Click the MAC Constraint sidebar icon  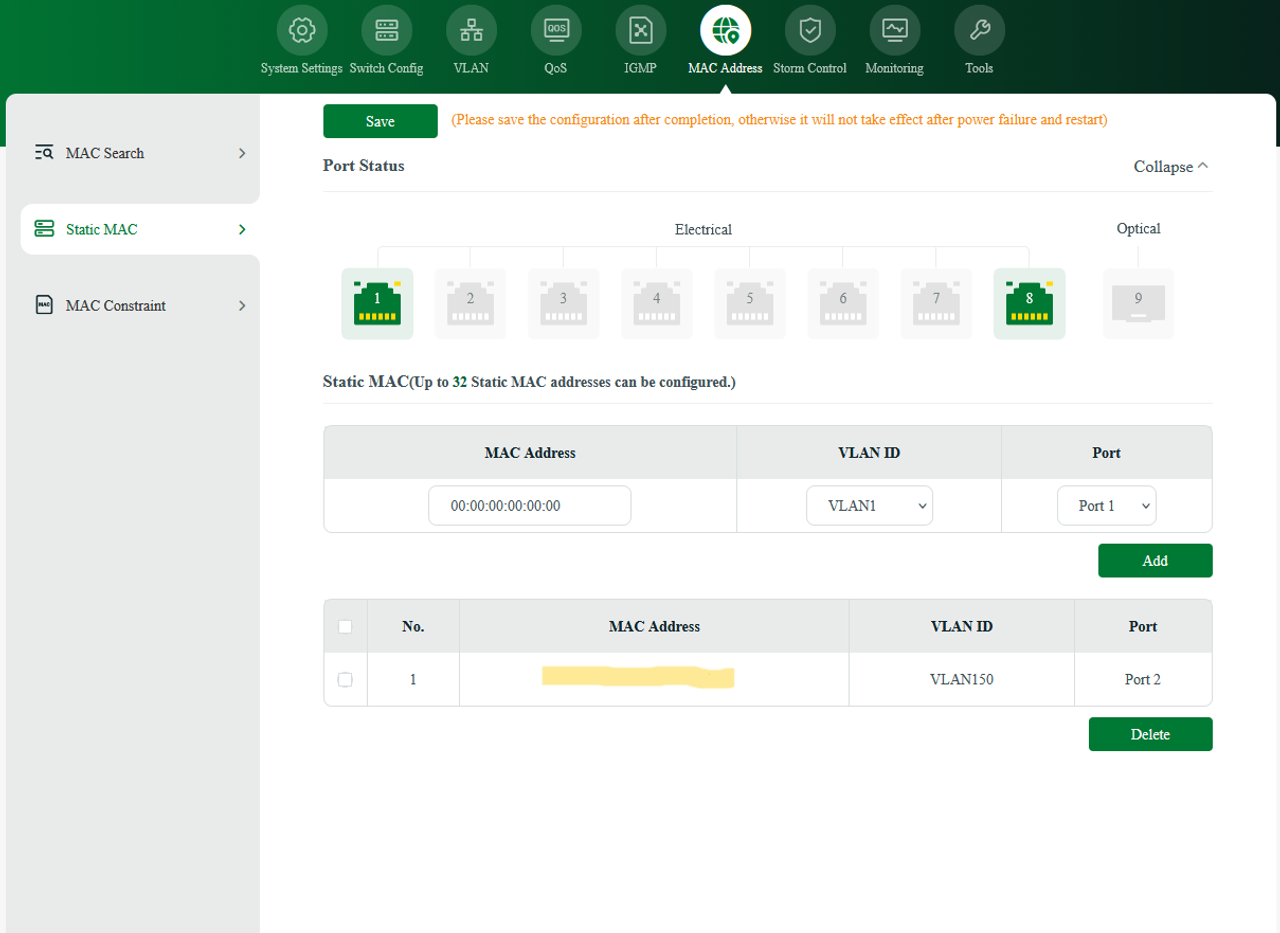pos(44,305)
